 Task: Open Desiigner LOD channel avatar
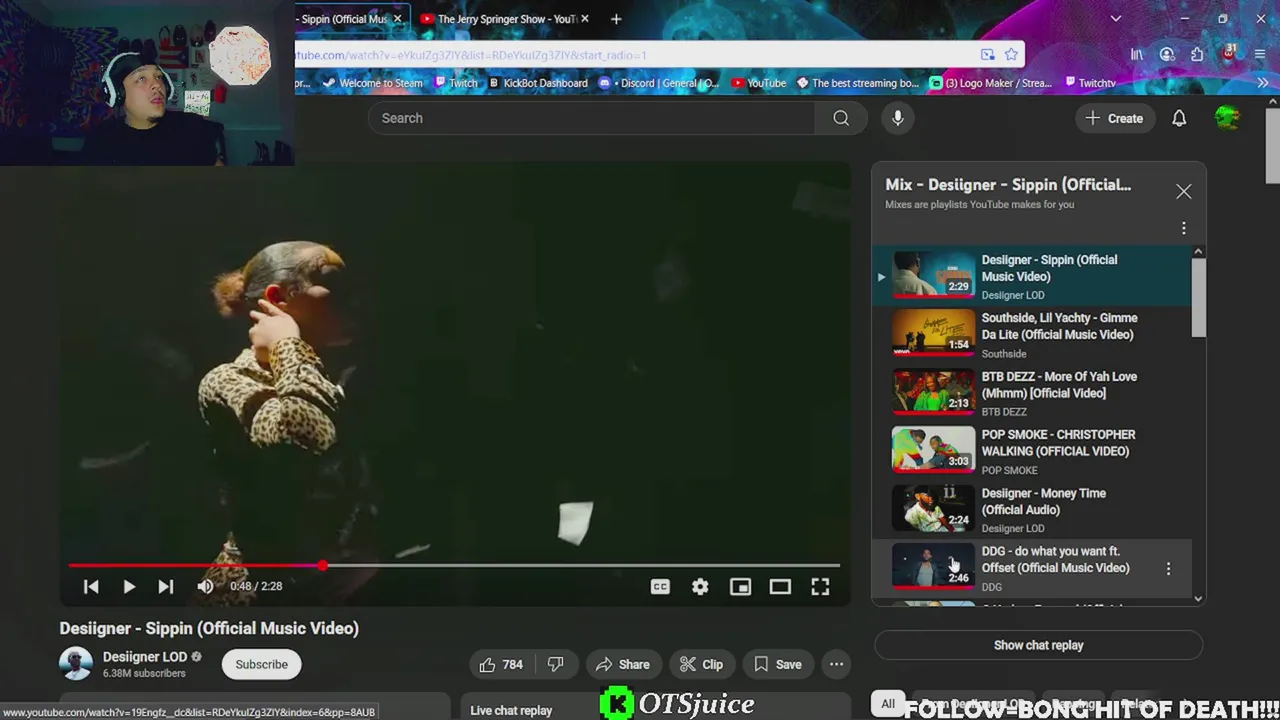pyautogui.click(x=76, y=664)
